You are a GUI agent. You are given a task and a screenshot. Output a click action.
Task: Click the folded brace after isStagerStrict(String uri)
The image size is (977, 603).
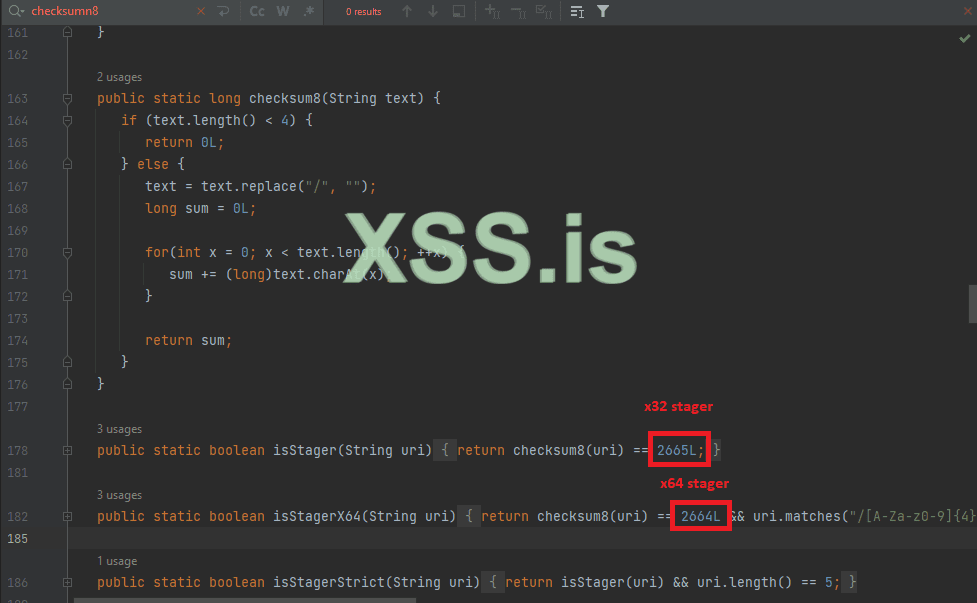click(493, 582)
